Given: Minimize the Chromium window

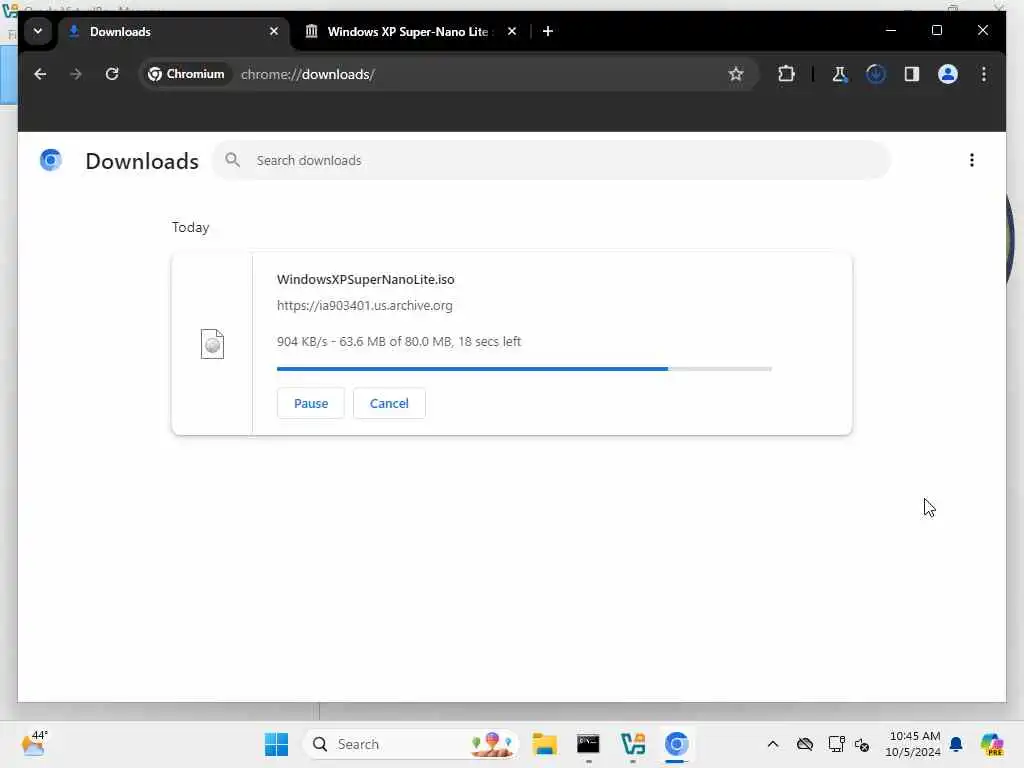Looking at the screenshot, I should (891, 31).
